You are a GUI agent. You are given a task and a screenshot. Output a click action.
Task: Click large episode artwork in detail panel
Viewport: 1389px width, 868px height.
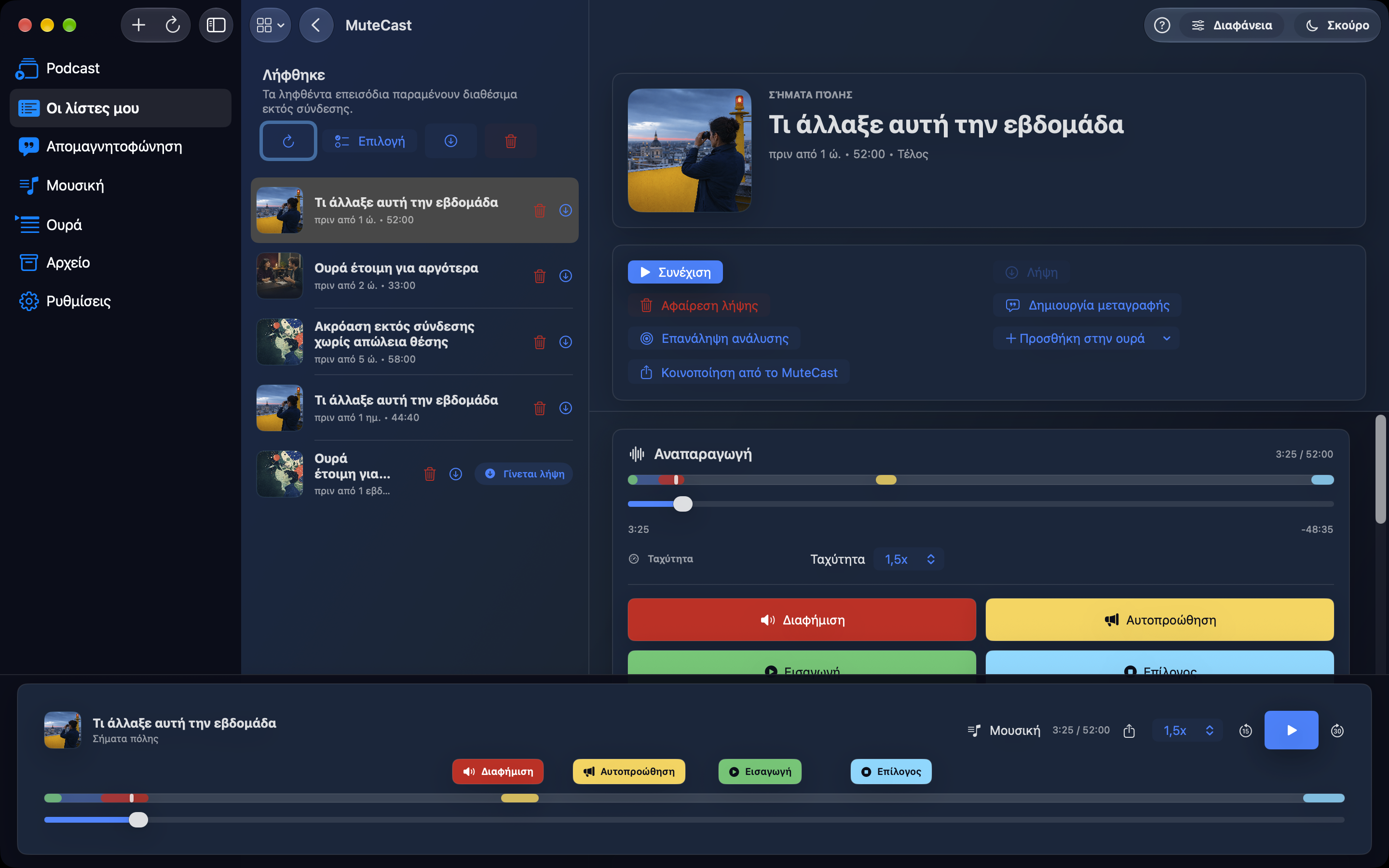click(x=689, y=150)
